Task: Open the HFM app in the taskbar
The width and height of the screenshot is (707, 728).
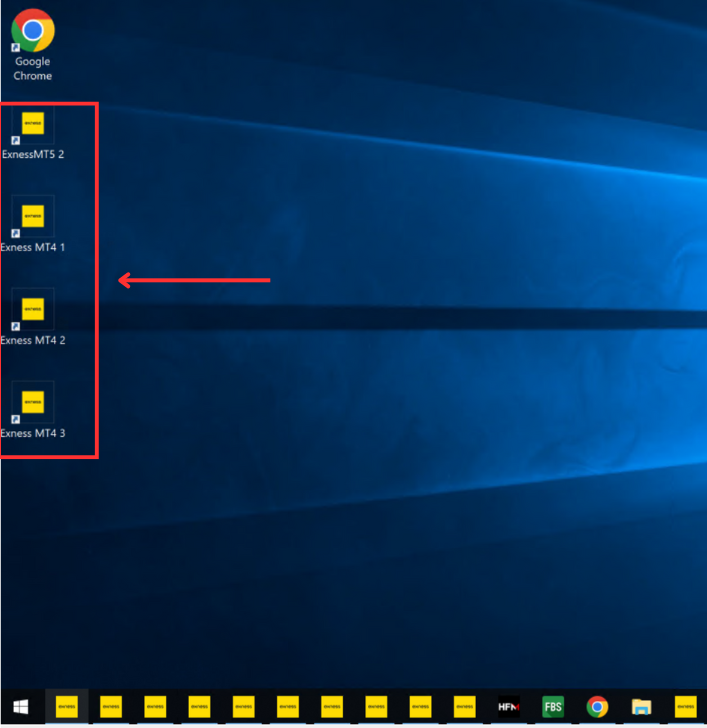Action: click(x=508, y=707)
